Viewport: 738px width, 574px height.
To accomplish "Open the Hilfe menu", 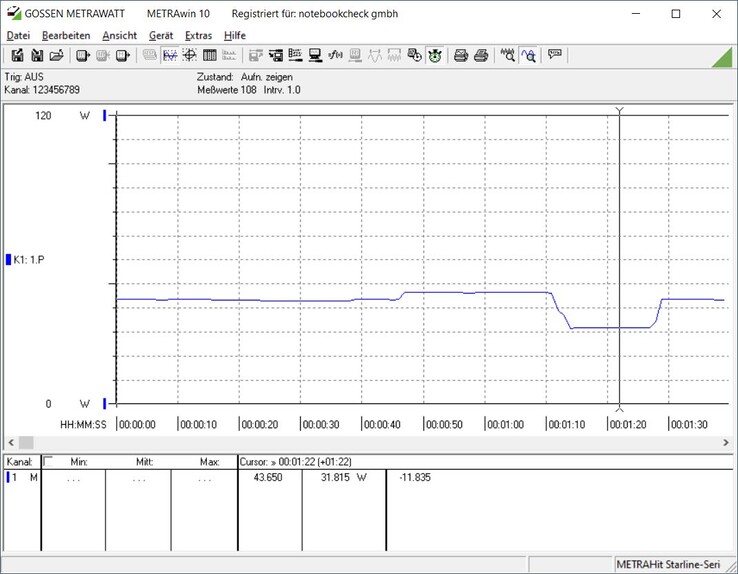I will coord(235,36).
